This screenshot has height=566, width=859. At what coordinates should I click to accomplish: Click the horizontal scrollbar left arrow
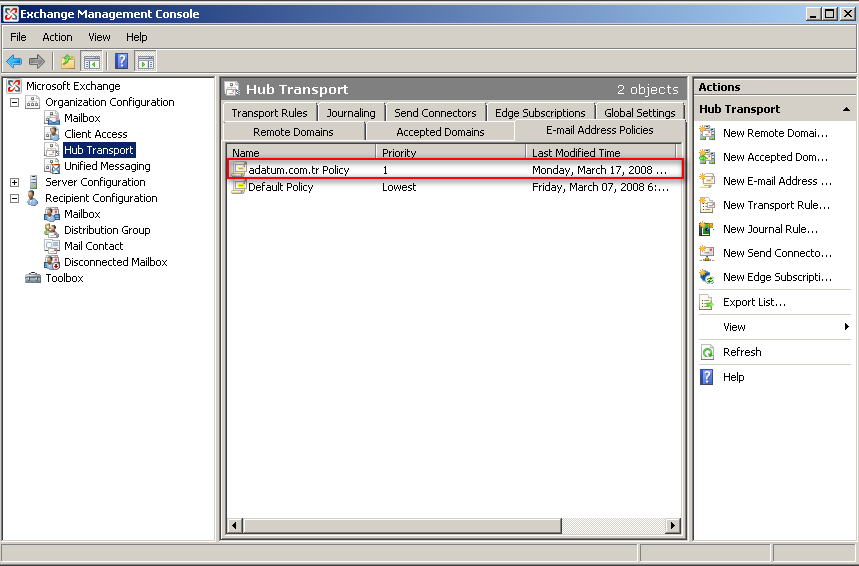pyautogui.click(x=234, y=525)
